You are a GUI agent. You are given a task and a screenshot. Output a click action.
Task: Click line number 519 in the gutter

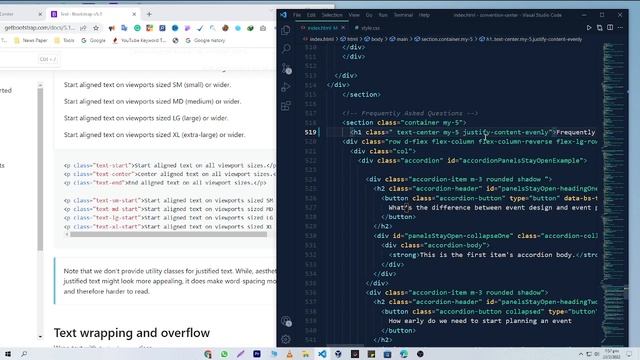coord(310,132)
